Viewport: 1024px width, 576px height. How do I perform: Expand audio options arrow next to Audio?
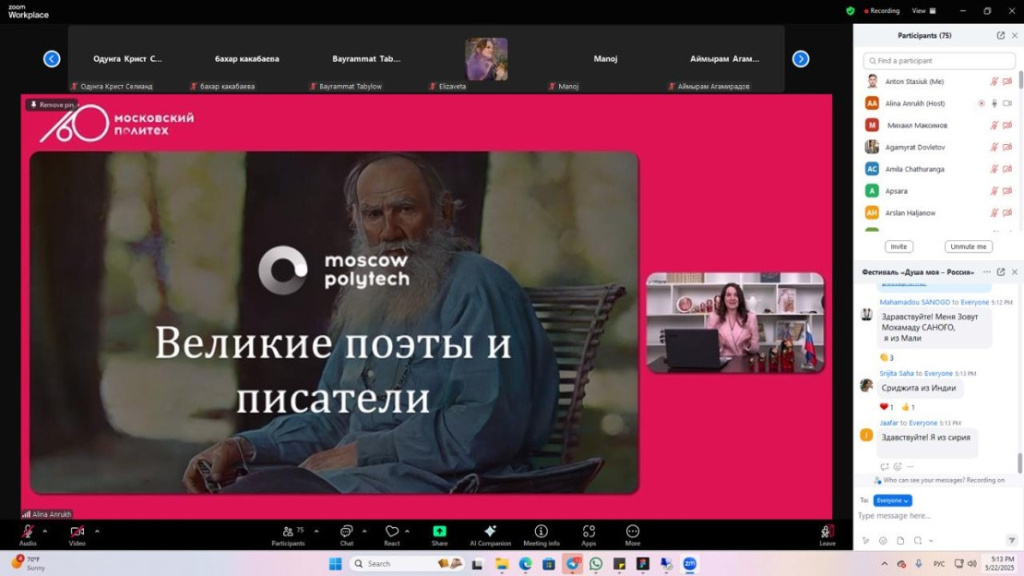[44, 531]
